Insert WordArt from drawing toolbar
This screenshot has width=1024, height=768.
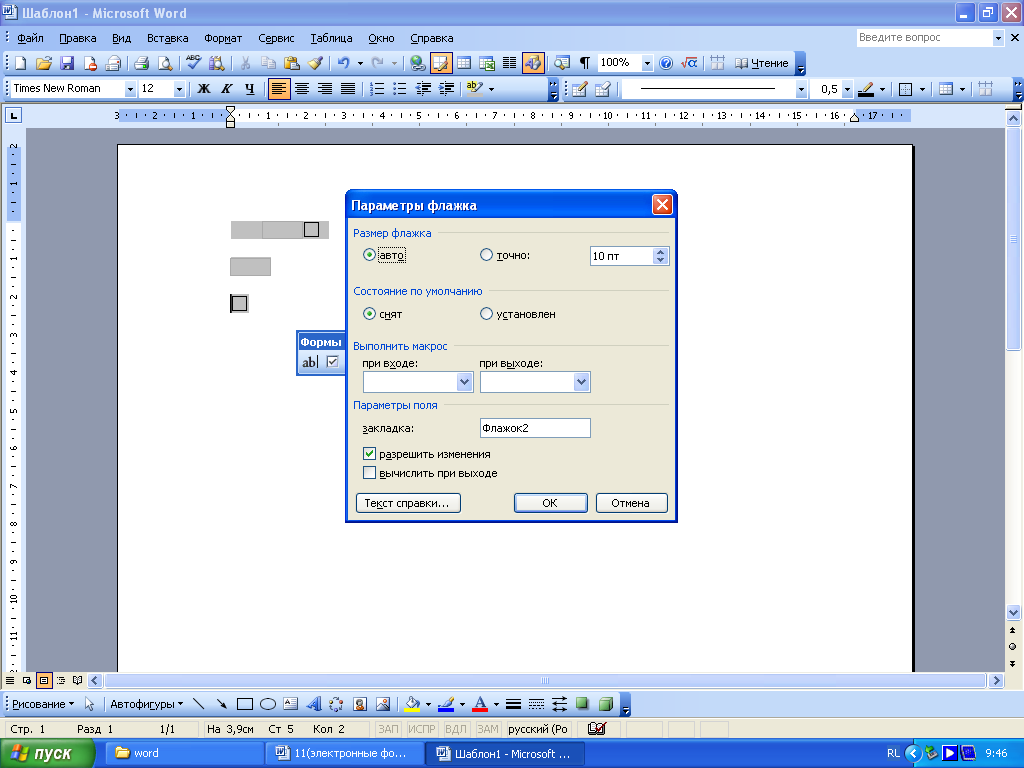pyautogui.click(x=313, y=704)
